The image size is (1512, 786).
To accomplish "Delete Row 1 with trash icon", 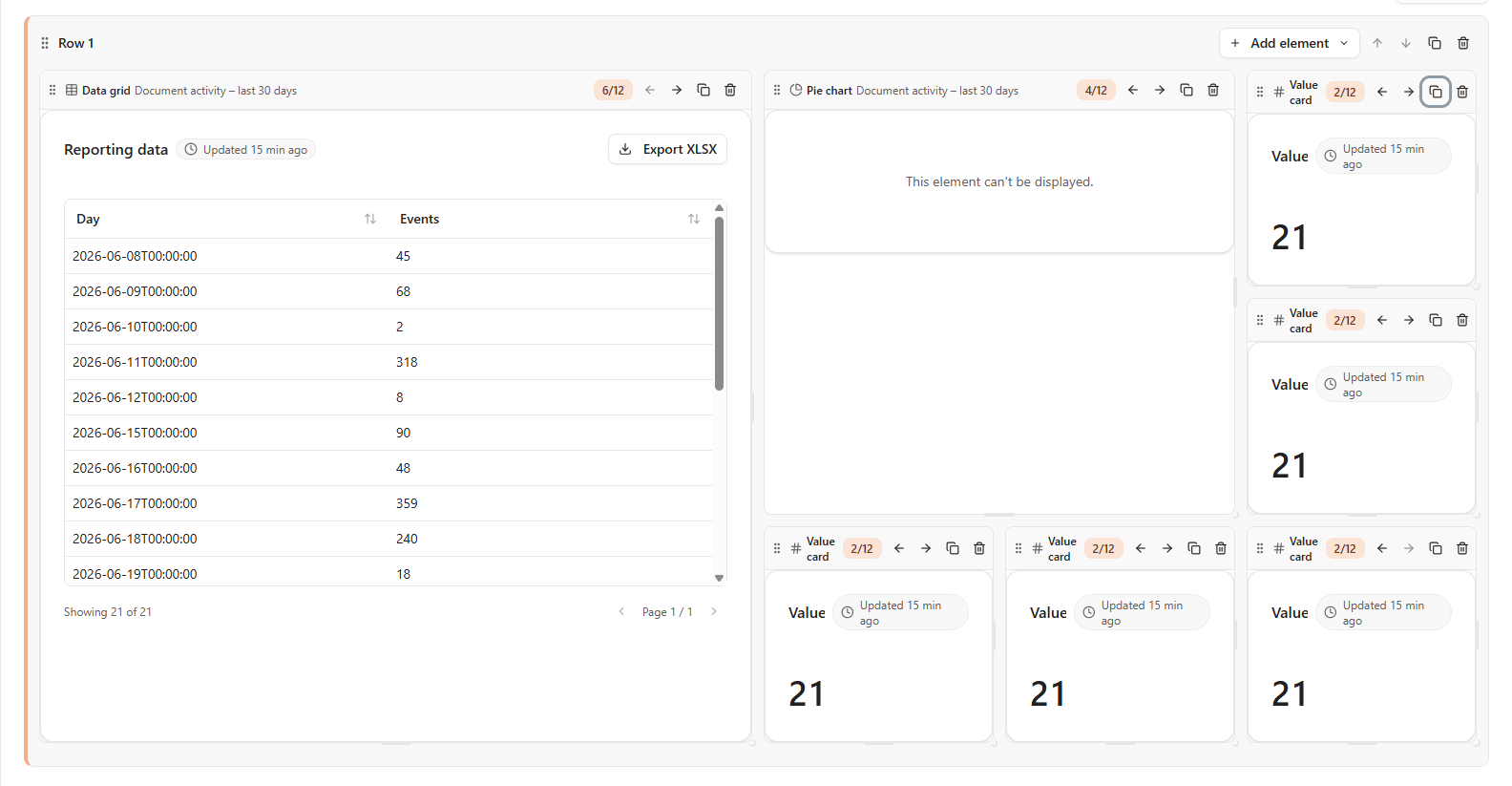I will point(1463,43).
